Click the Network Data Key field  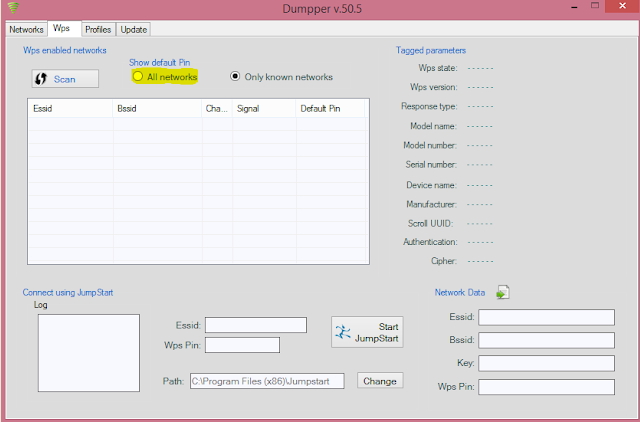pyautogui.click(x=547, y=363)
